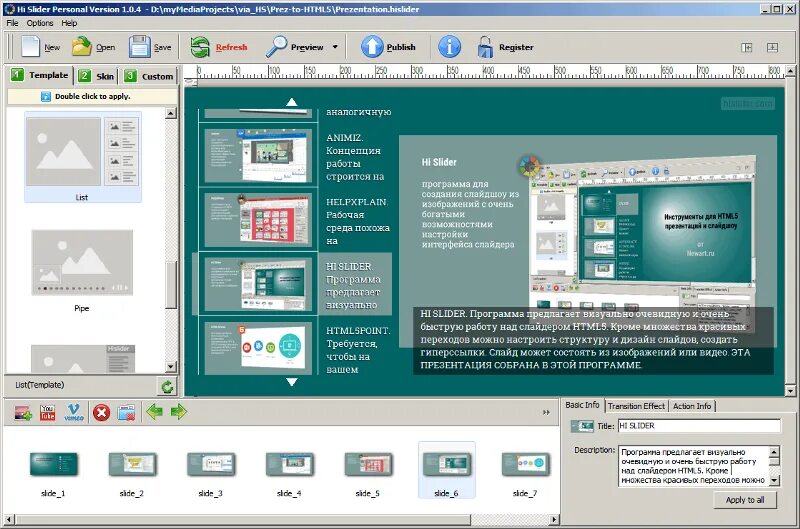This screenshot has width=800, height=529.
Task: Click the Apply to all button
Action: pos(745,500)
